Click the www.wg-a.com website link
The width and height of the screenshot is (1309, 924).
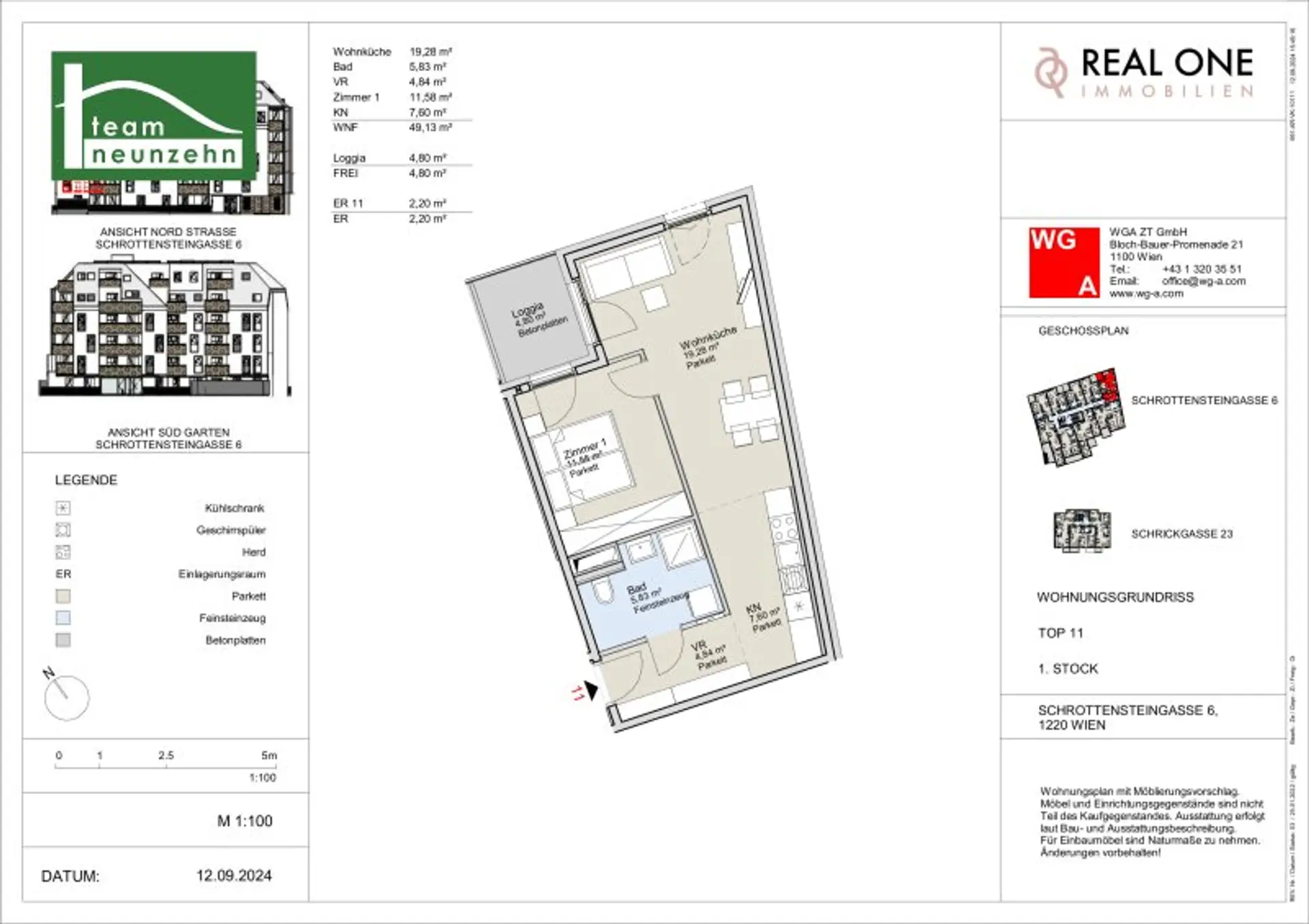(x=1146, y=294)
